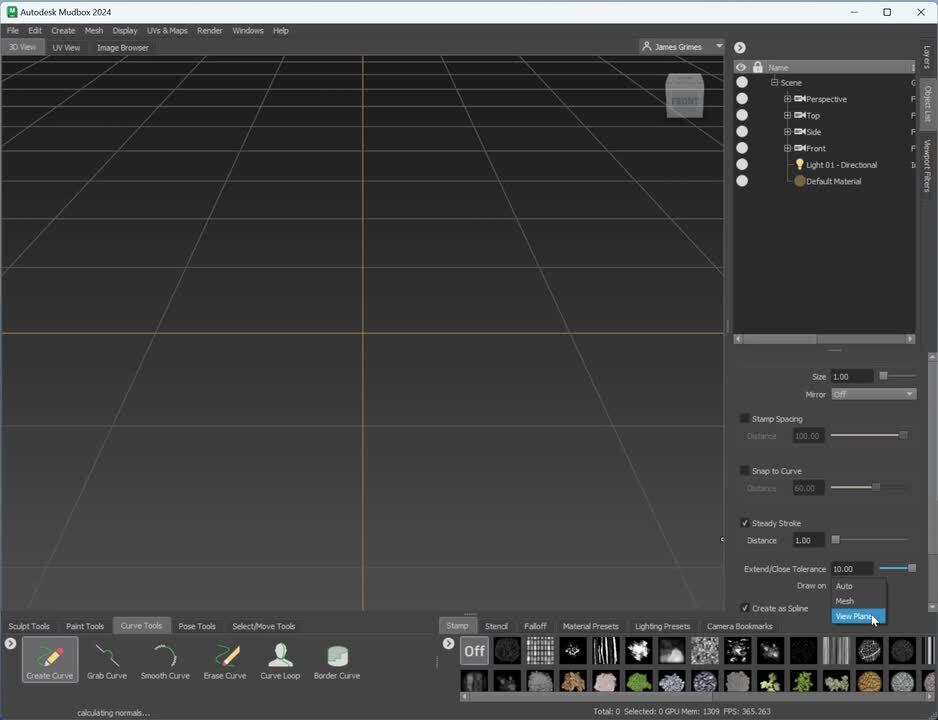Screen dimensions: 938x720
Task: Click the Steady Stroke Distance input field
Action: (808, 540)
